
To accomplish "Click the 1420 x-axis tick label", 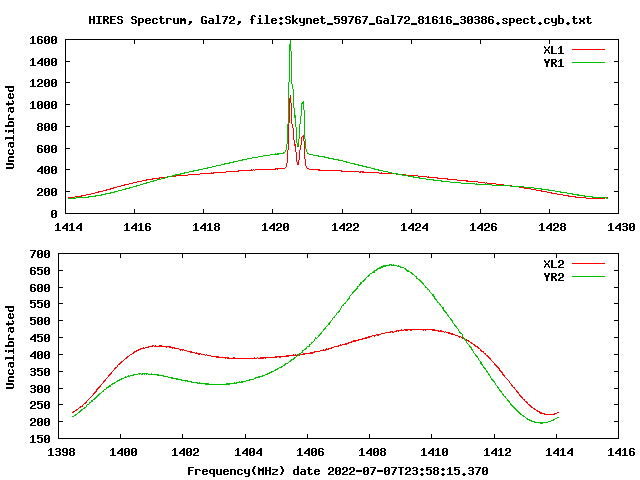I will 276,227.
